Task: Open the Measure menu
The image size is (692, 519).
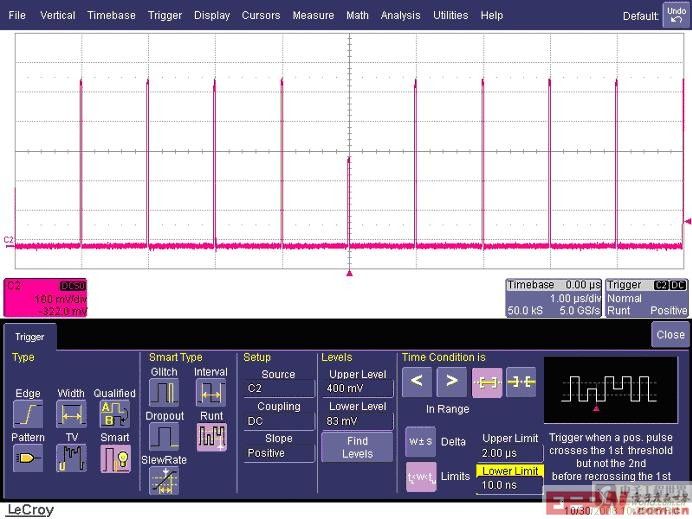Action: (313, 15)
